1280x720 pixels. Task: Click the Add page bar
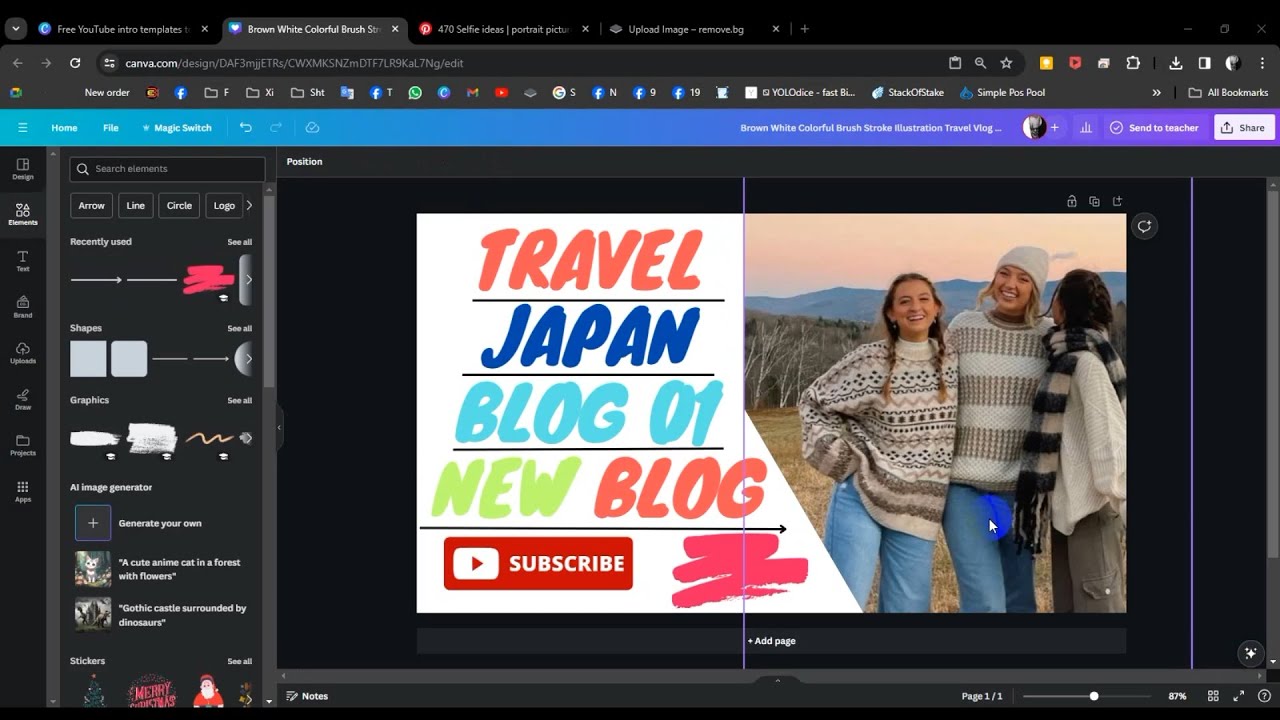tap(771, 641)
